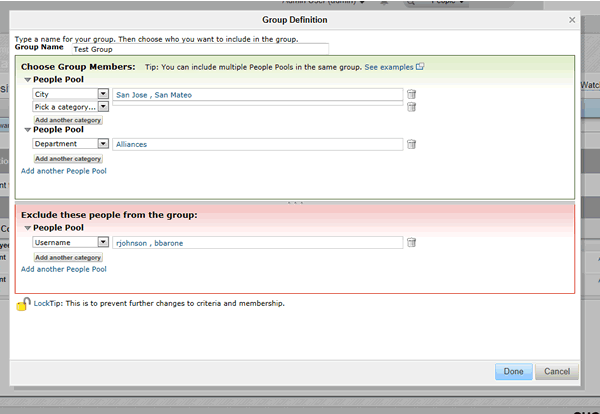The height and width of the screenshot is (414, 600).
Task: Close the Group Definition dialog
Action: tap(572, 20)
